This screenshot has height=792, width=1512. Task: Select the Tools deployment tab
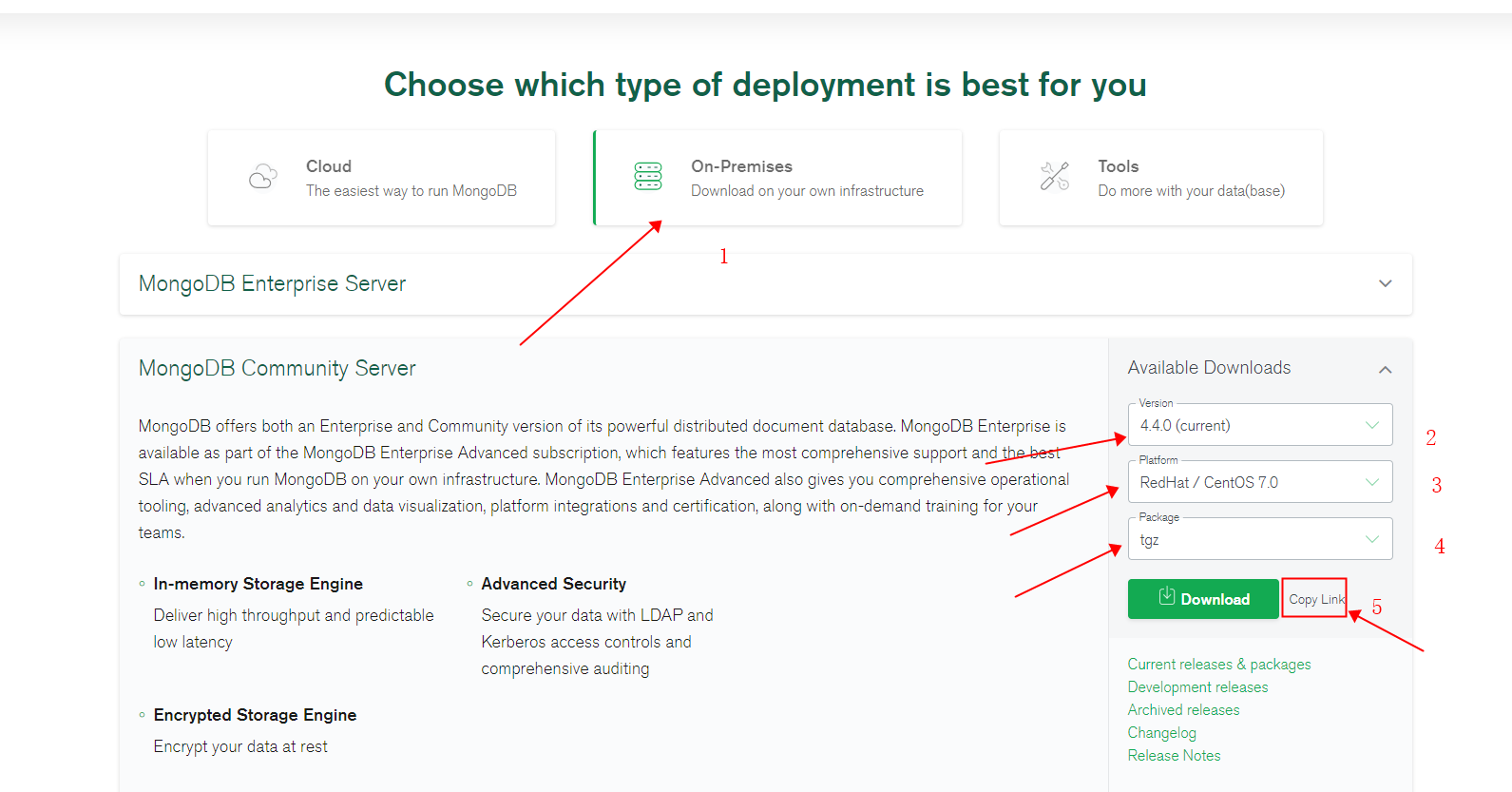click(1160, 178)
